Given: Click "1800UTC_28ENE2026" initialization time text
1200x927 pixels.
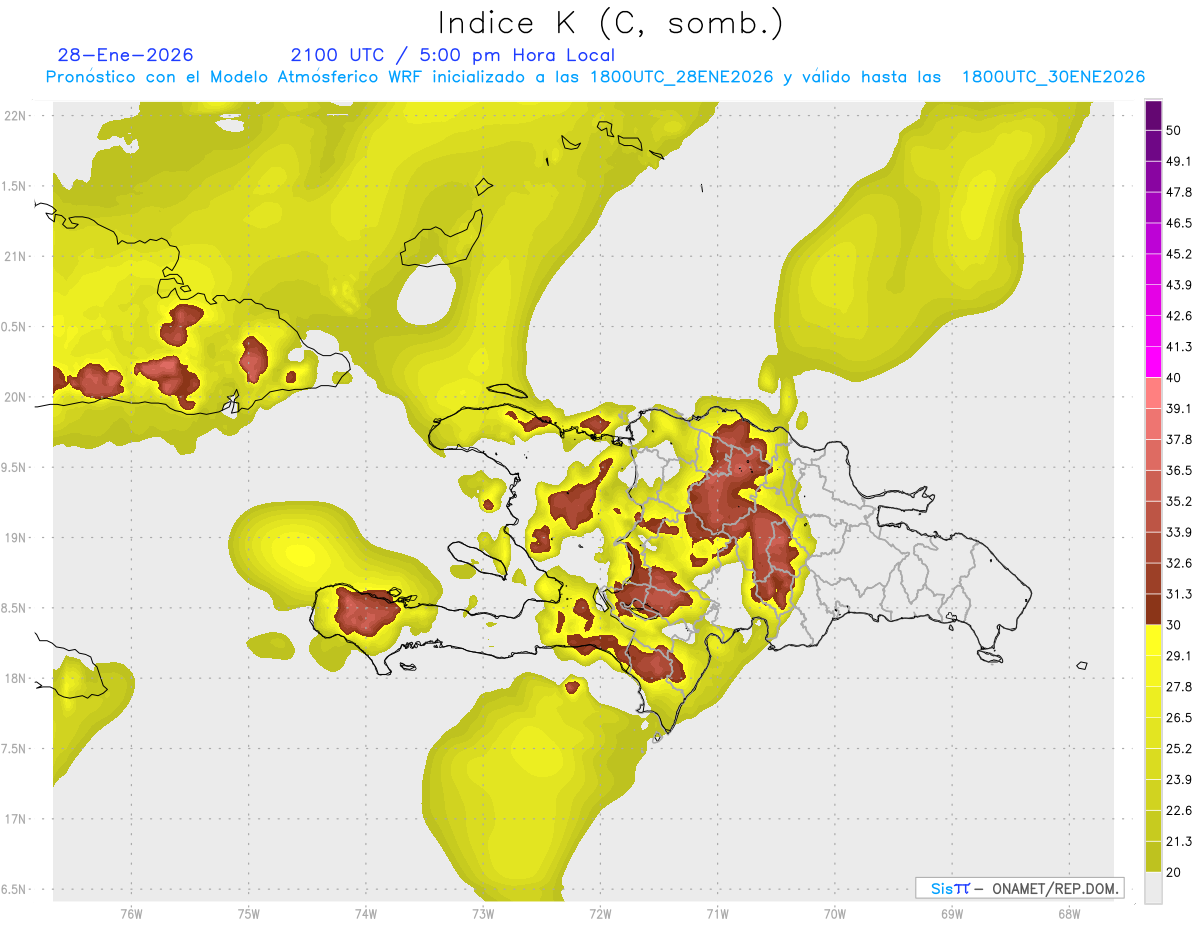Looking at the screenshot, I should 681,77.
